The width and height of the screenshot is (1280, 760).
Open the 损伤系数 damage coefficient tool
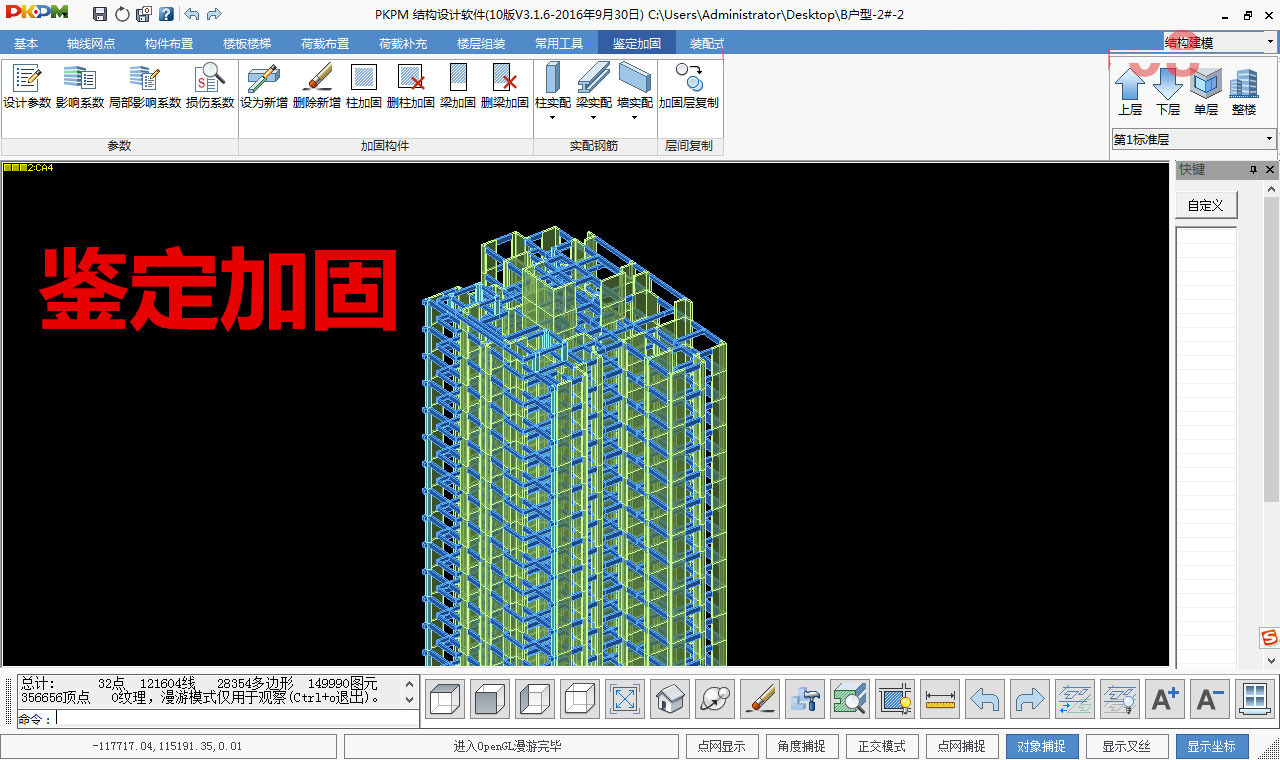(210, 86)
